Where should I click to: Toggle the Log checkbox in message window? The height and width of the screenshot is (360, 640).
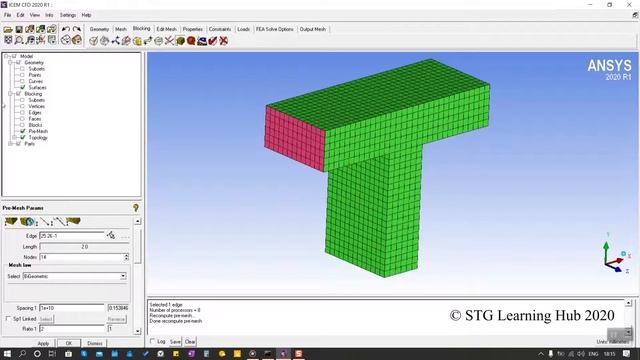(x=153, y=341)
